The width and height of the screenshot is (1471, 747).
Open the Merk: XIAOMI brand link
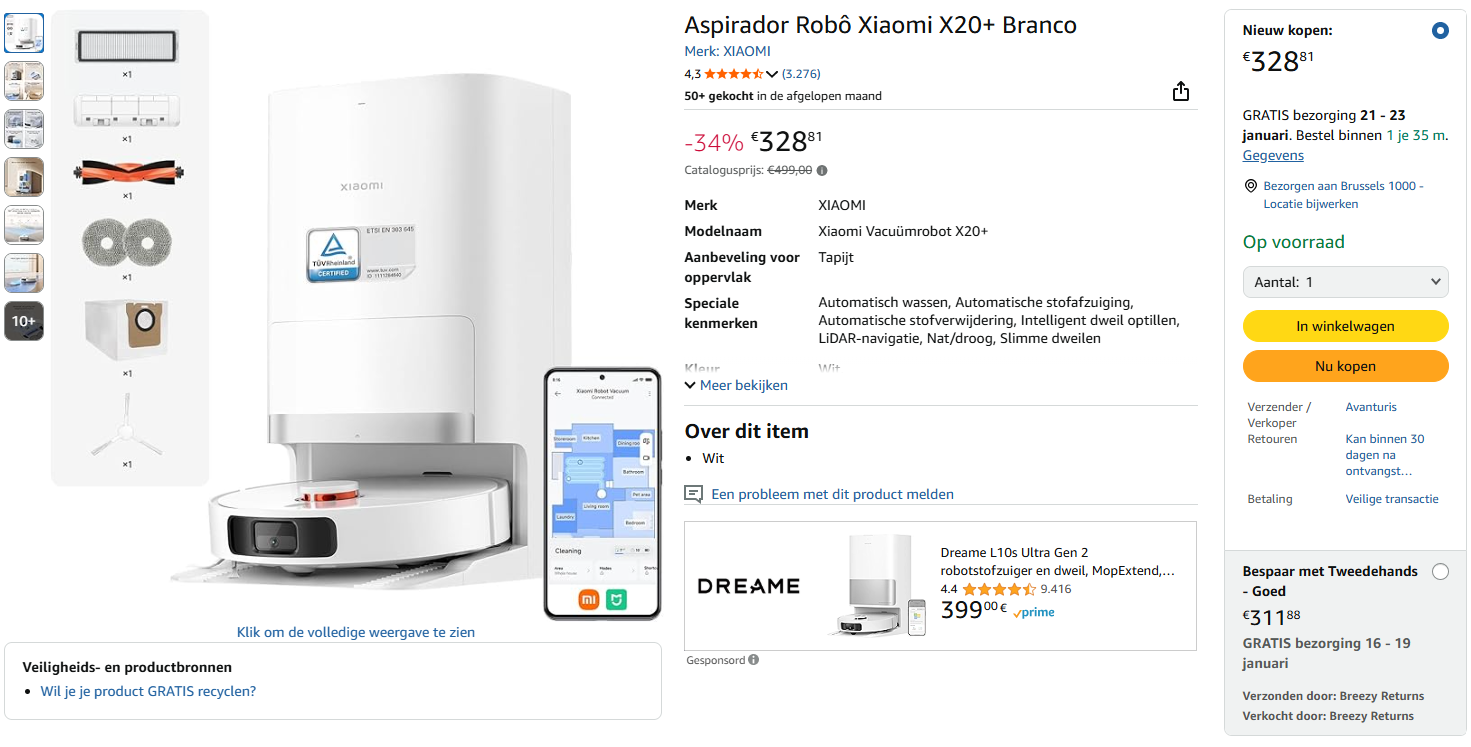727,51
